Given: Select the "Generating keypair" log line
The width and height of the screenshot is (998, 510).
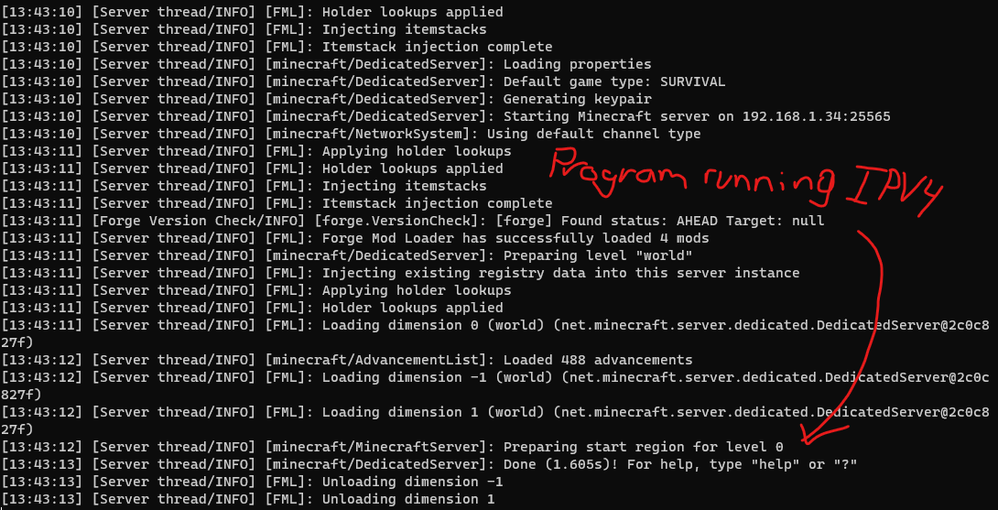Looking at the screenshot, I should [327, 99].
